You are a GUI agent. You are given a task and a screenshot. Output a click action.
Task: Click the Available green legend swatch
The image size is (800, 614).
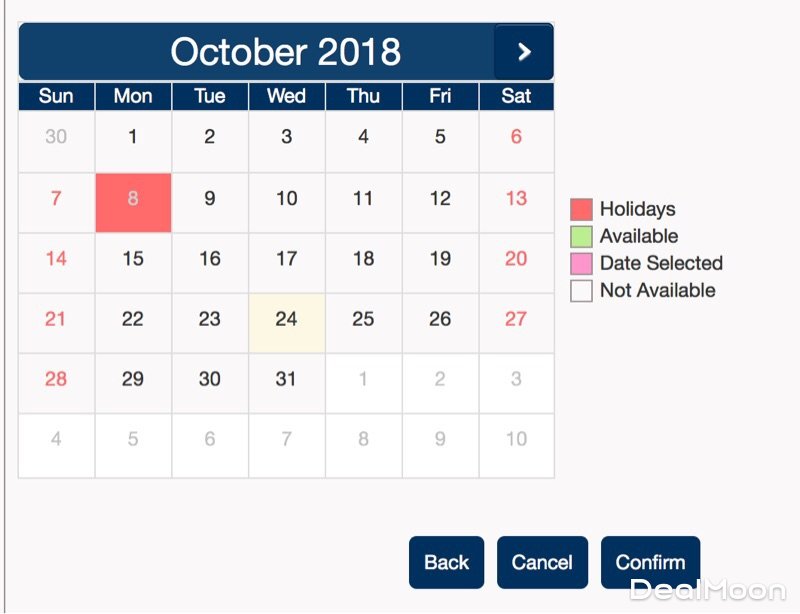581,237
